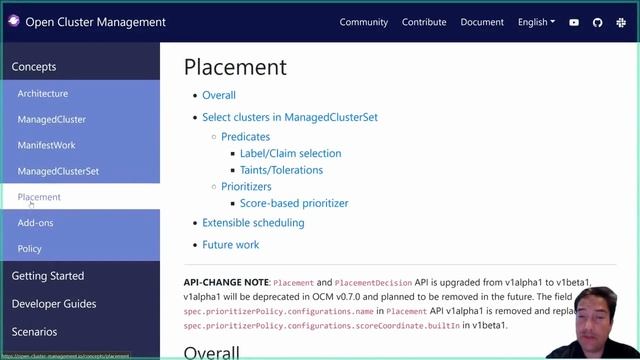
Task: Open the Contribute menu item
Action: pos(424,22)
